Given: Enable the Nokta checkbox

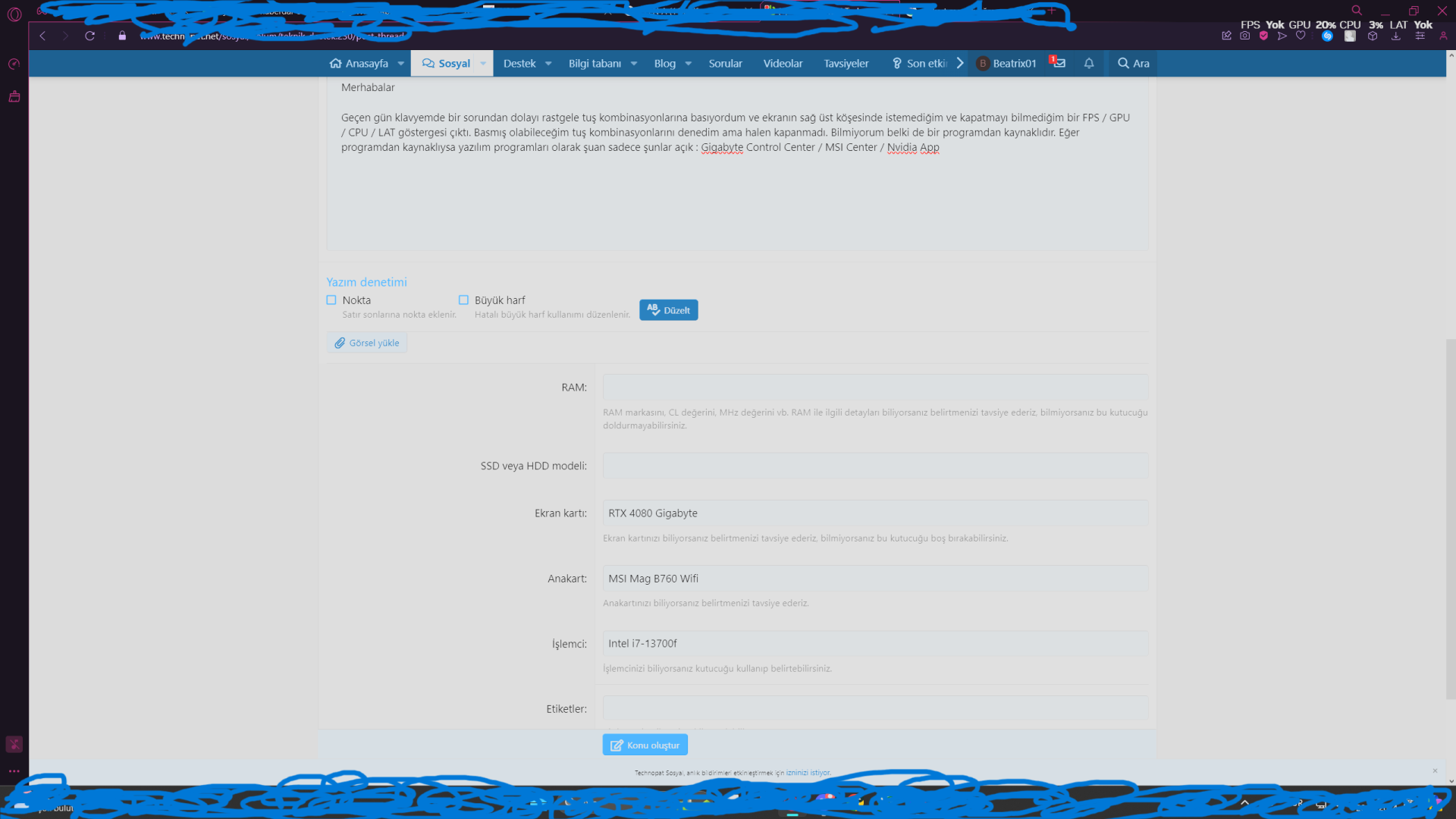Looking at the screenshot, I should tap(331, 300).
